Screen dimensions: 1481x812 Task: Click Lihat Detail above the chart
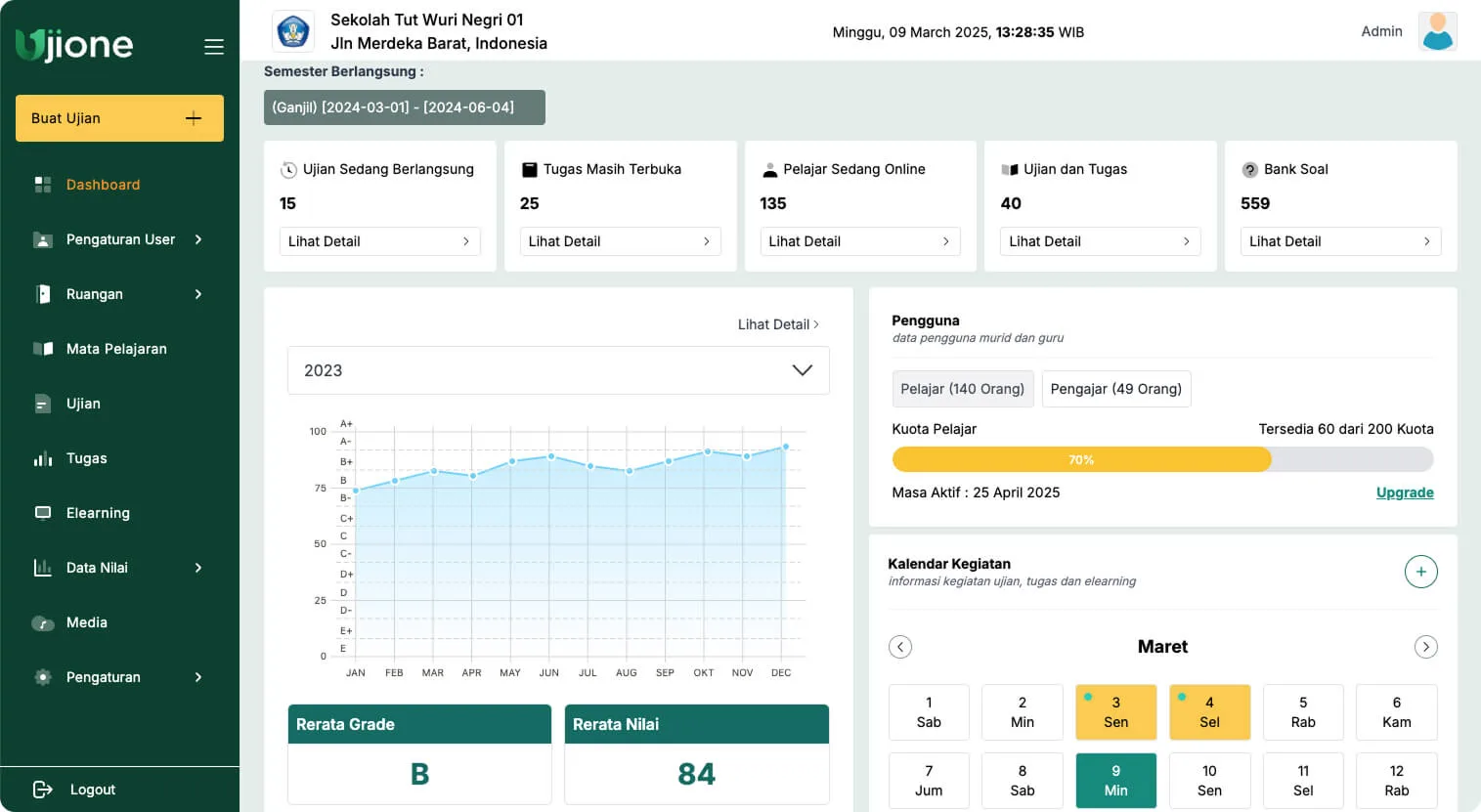click(x=778, y=324)
